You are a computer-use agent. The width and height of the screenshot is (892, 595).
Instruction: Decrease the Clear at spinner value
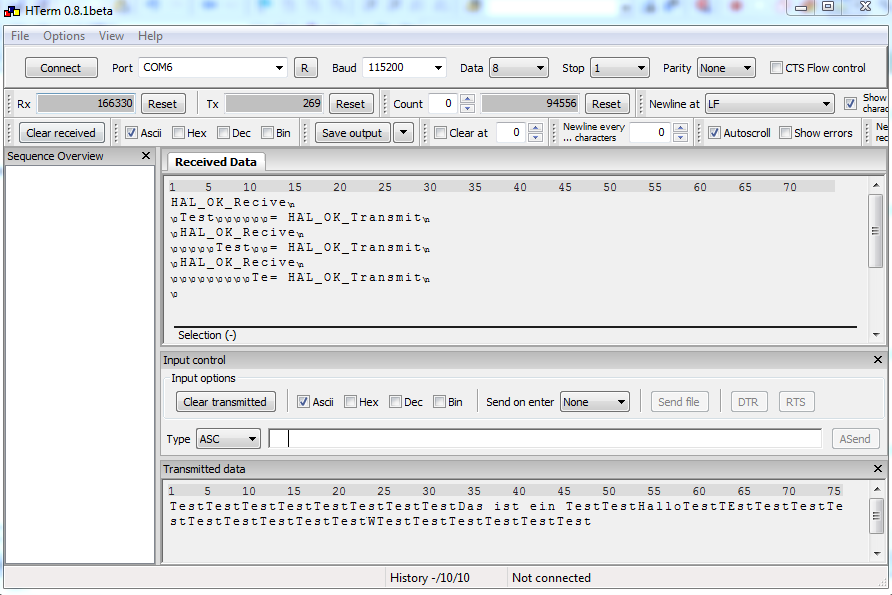tap(535, 138)
